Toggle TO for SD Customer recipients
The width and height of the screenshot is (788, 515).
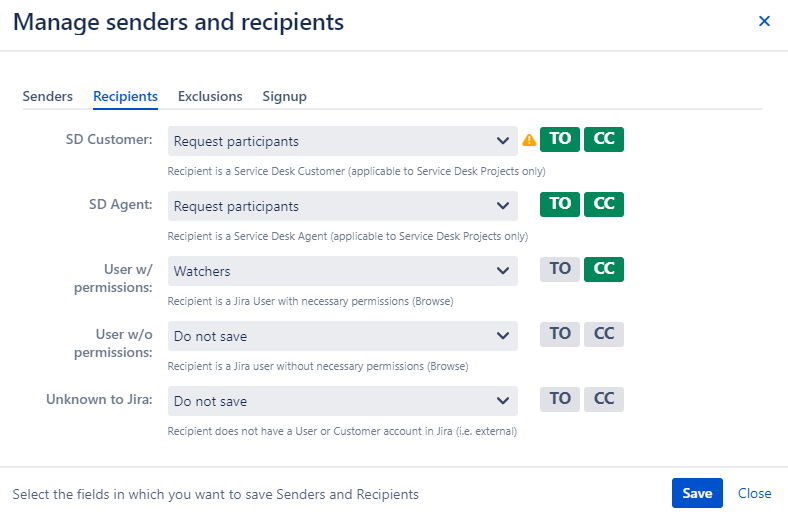560,139
